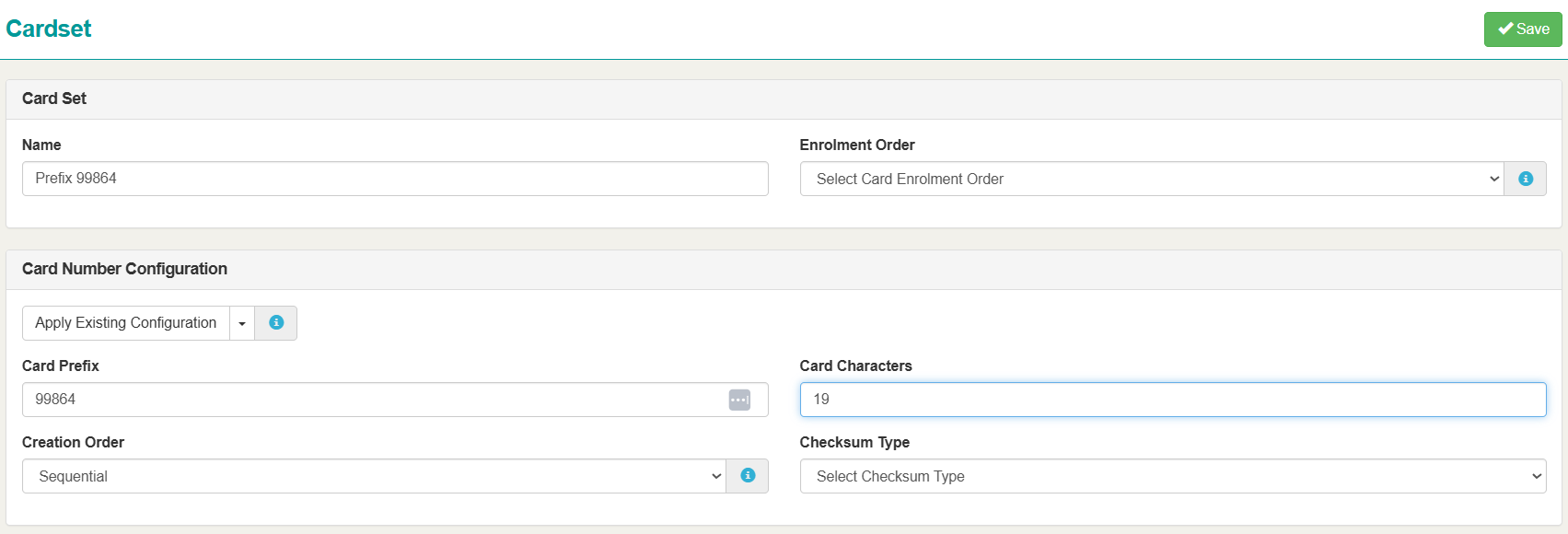Click the Creation Order info icon
The width and height of the screenshot is (1568, 534).
pos(748,476)
